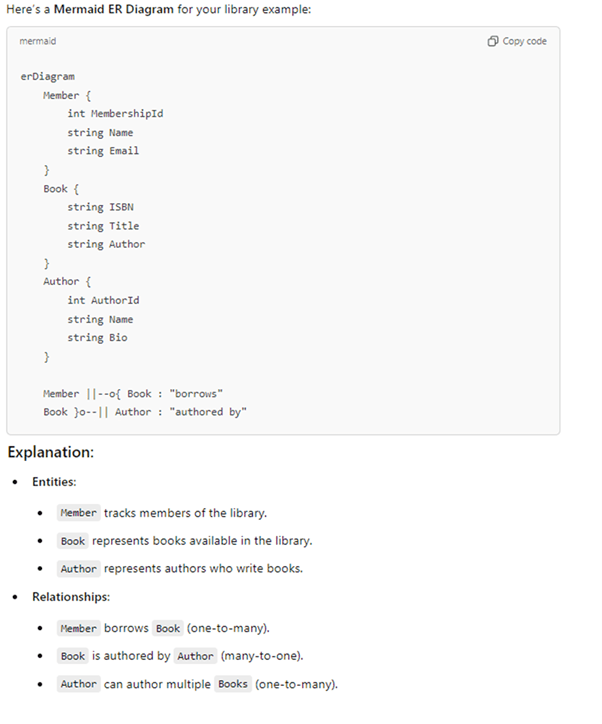This screenshot has width=602, height=724.
Task: Click the "erDiagram" line in the code
Action: click(x=47, y=76)
